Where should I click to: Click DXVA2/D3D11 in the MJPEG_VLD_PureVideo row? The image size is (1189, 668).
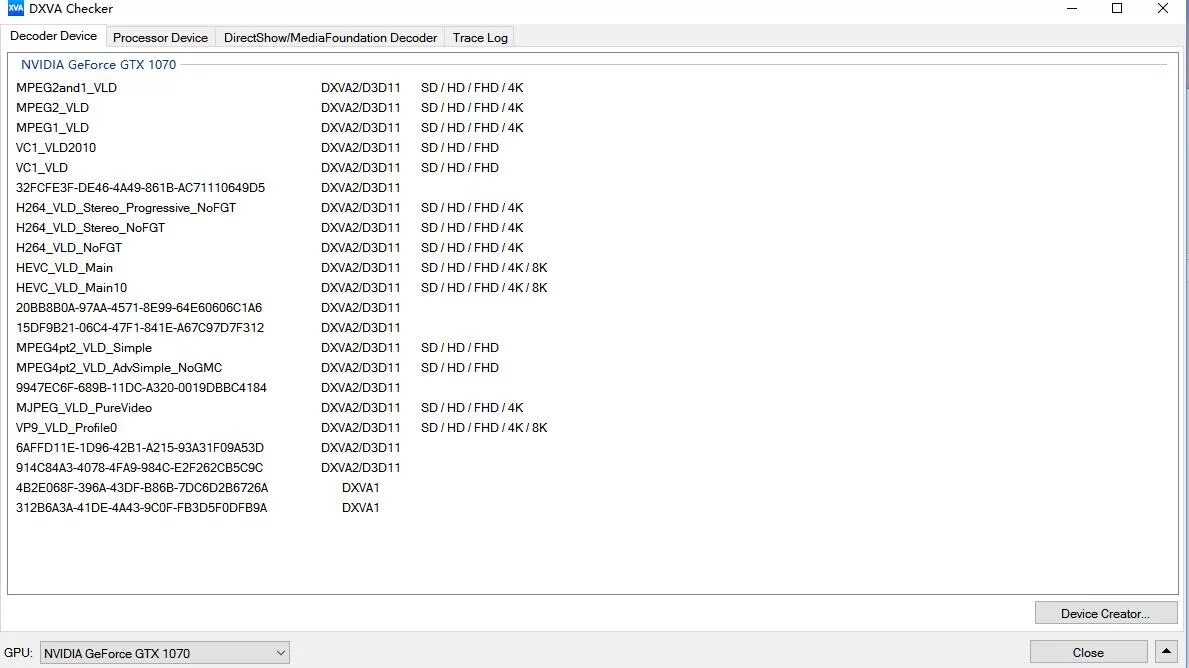(x=360, y=408)
